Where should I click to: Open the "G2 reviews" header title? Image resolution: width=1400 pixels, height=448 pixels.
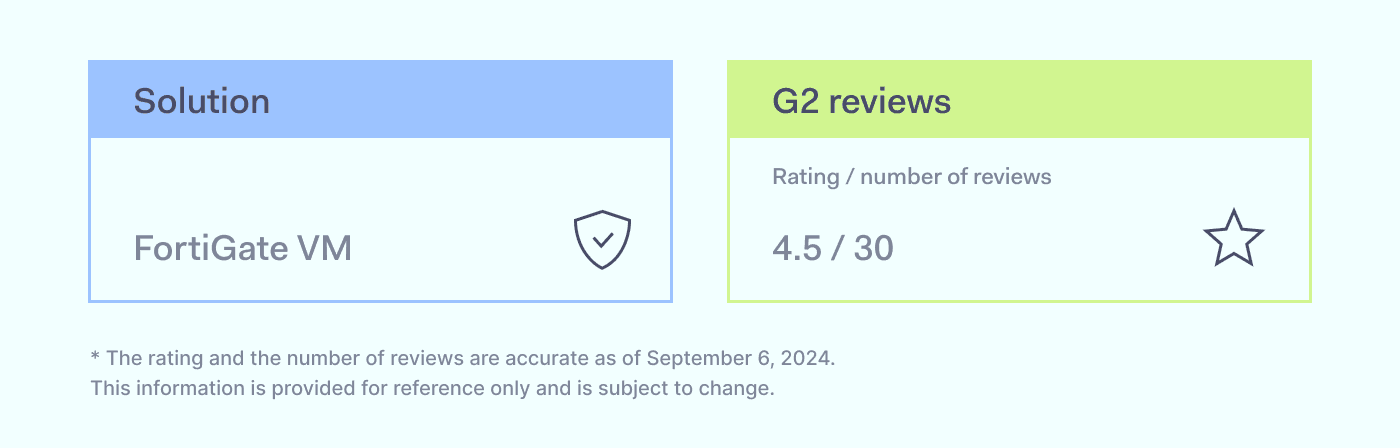(861, 101)
